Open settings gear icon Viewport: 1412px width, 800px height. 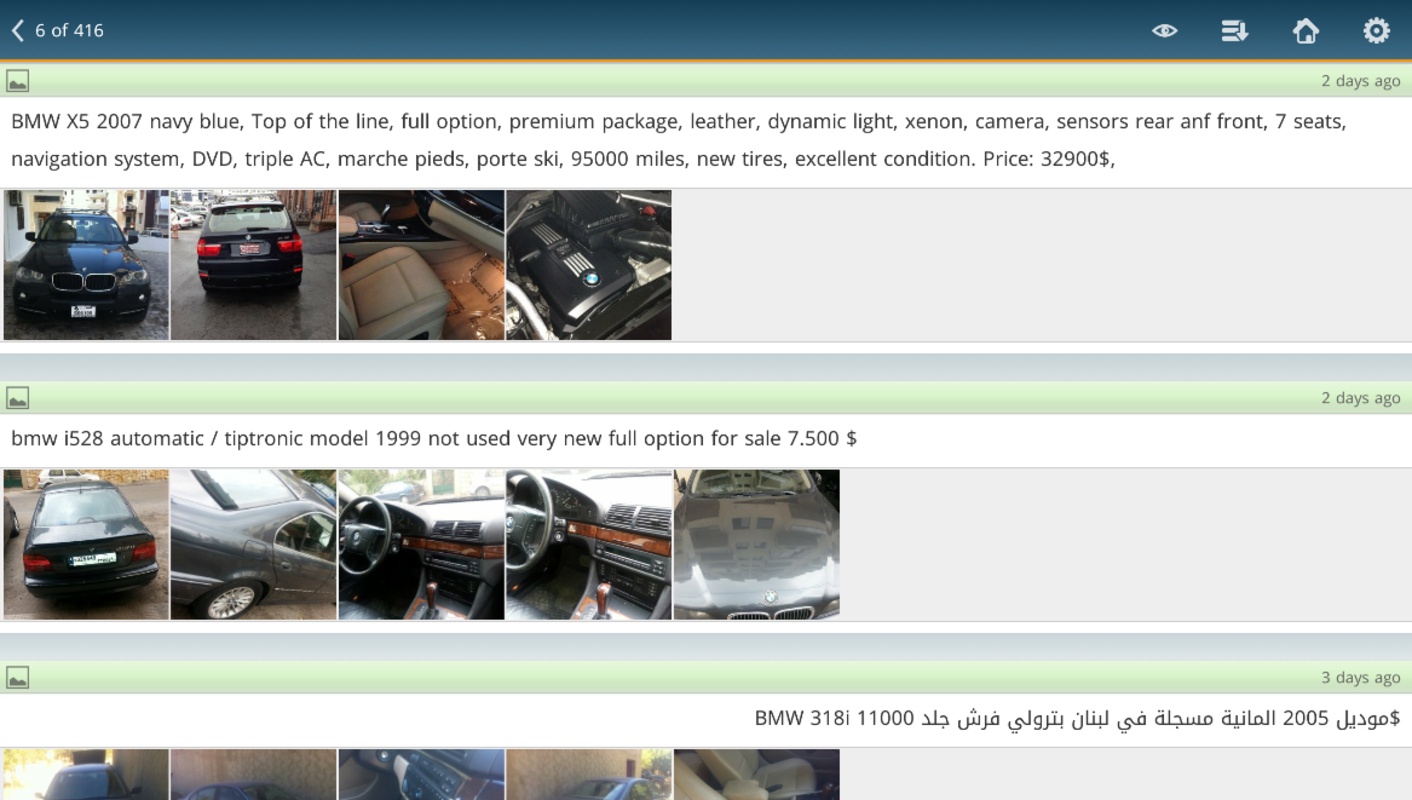[1376, 31]
